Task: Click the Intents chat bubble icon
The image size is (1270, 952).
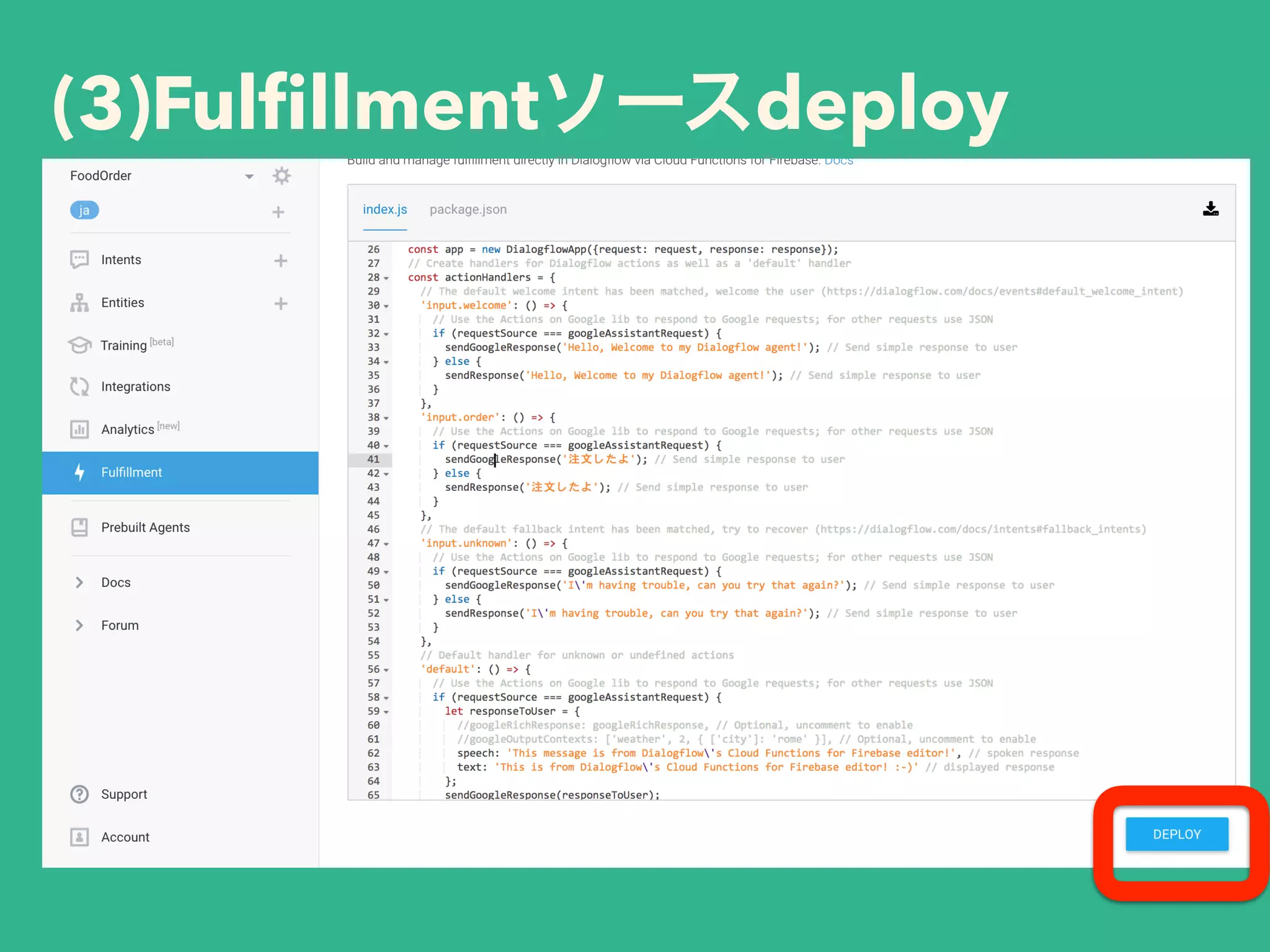Action: [x=79, y=260]
